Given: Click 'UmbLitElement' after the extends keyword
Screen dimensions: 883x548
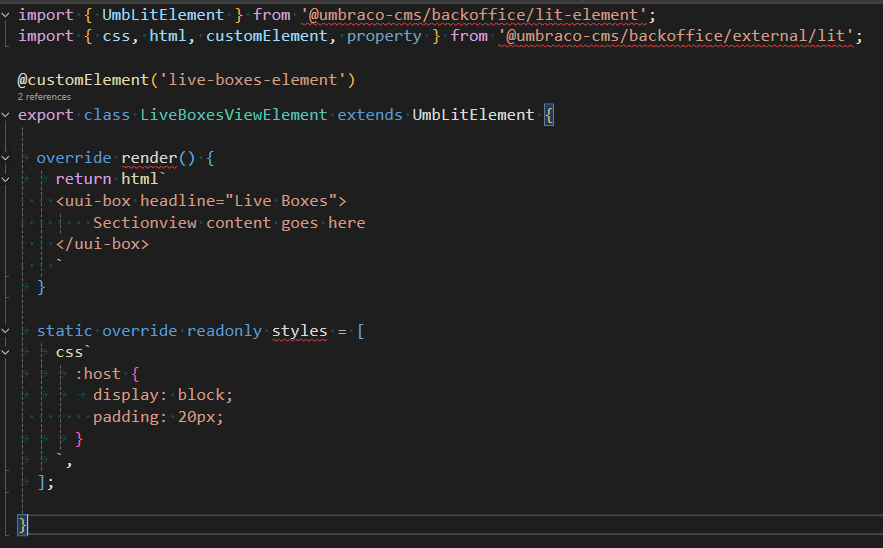Looking at the screenshot, I should 473,115.
